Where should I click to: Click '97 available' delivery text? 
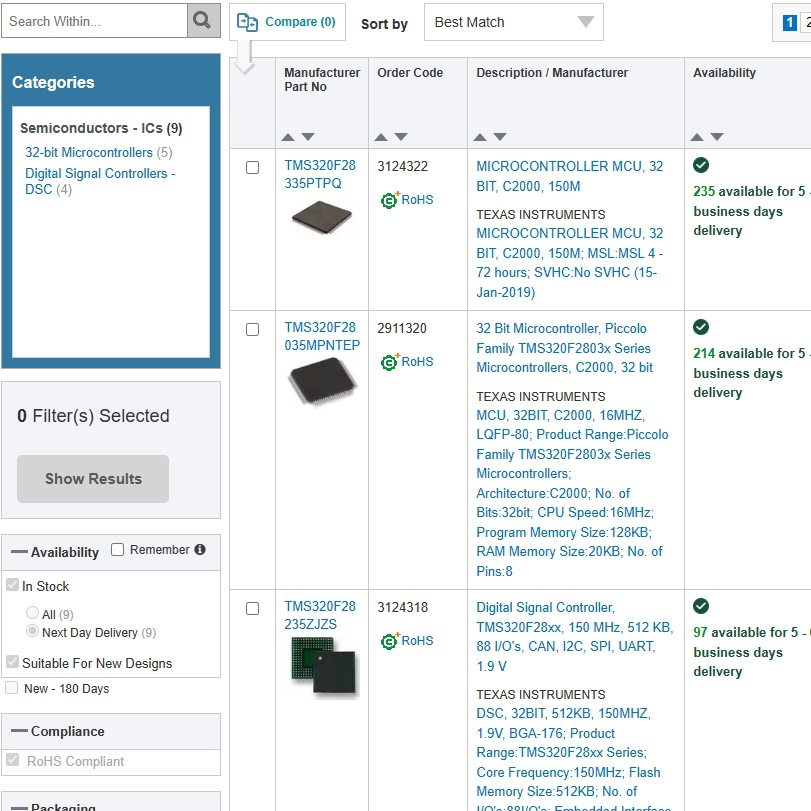pos(750,652)
